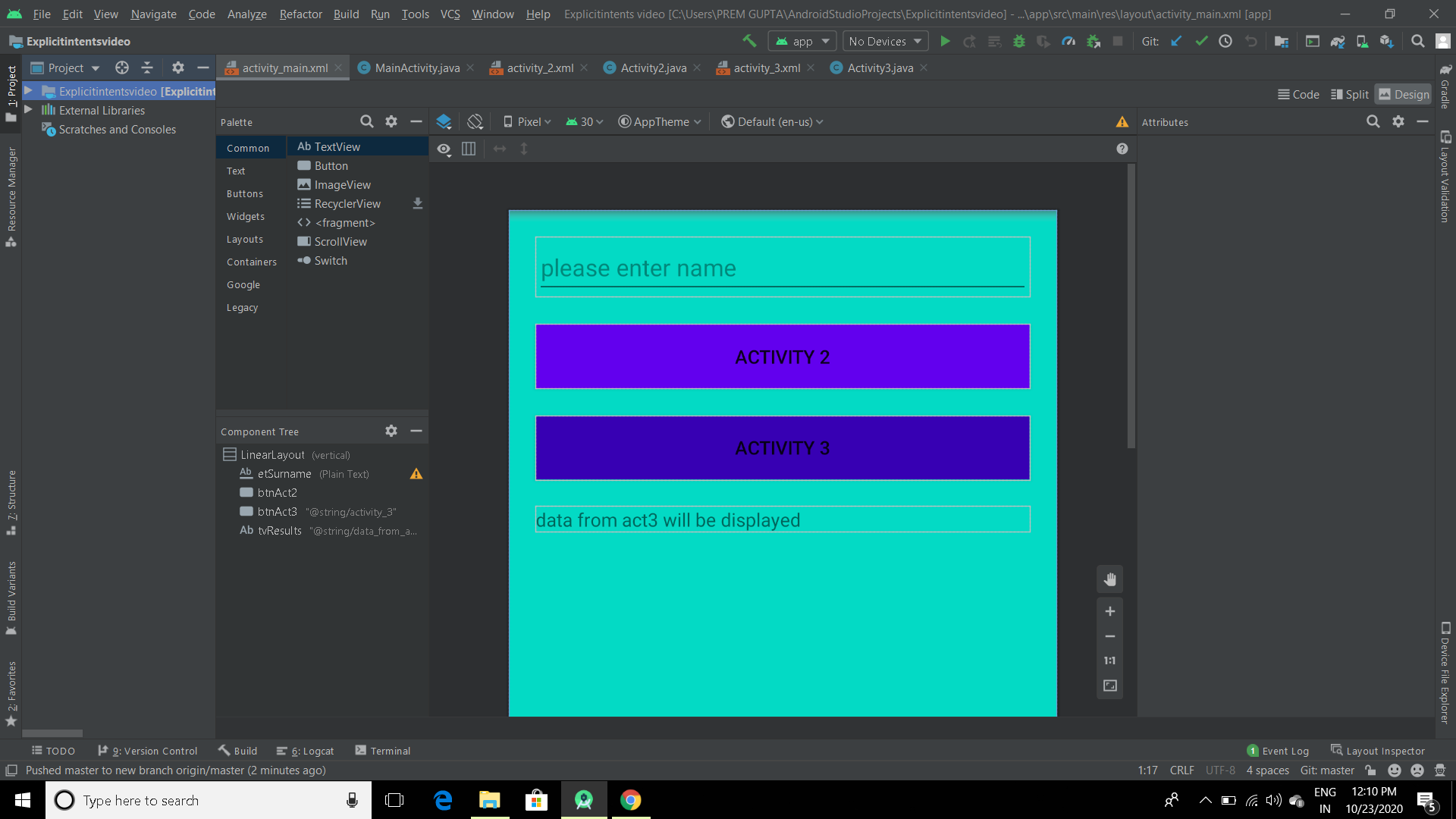Open the Refactor menu
Image resolution: width=1456 pixels, height=819 pixels.
click(300, 14)
